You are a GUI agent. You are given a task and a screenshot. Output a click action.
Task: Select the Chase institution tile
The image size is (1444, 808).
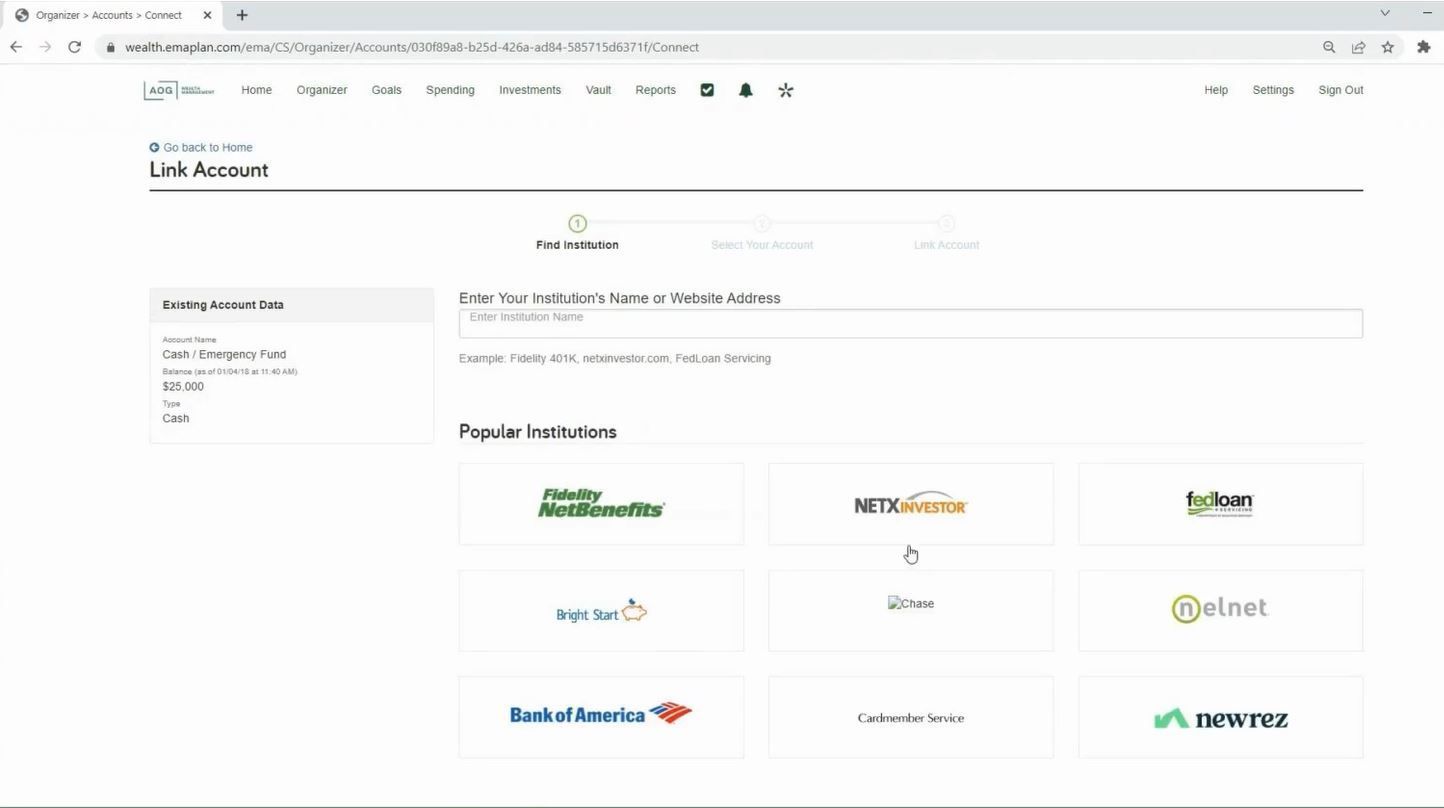pyautogui.click(x=910, y=611)
